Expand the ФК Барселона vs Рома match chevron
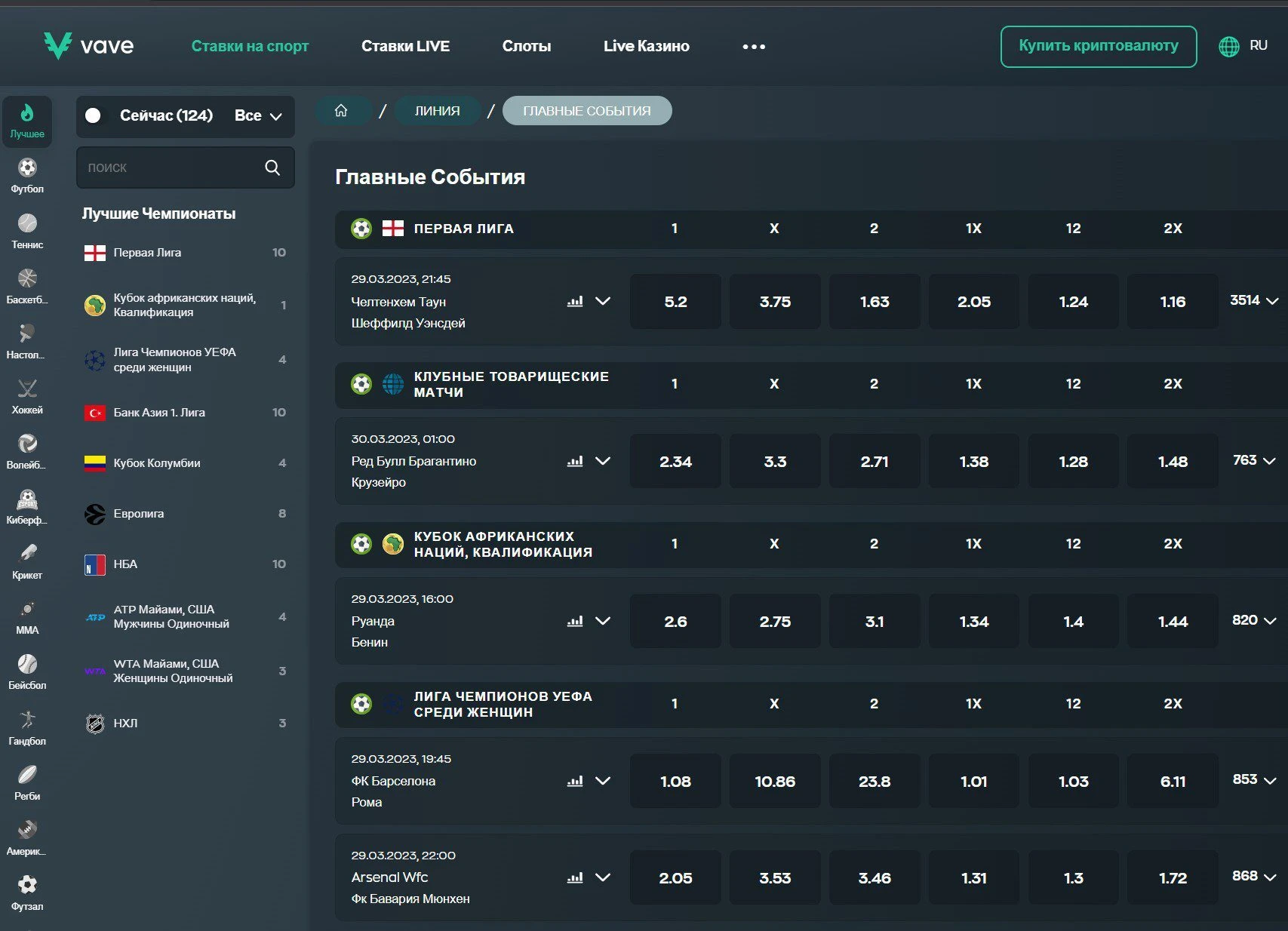The height and width of the screenshot is (931, 1288). 603,781
